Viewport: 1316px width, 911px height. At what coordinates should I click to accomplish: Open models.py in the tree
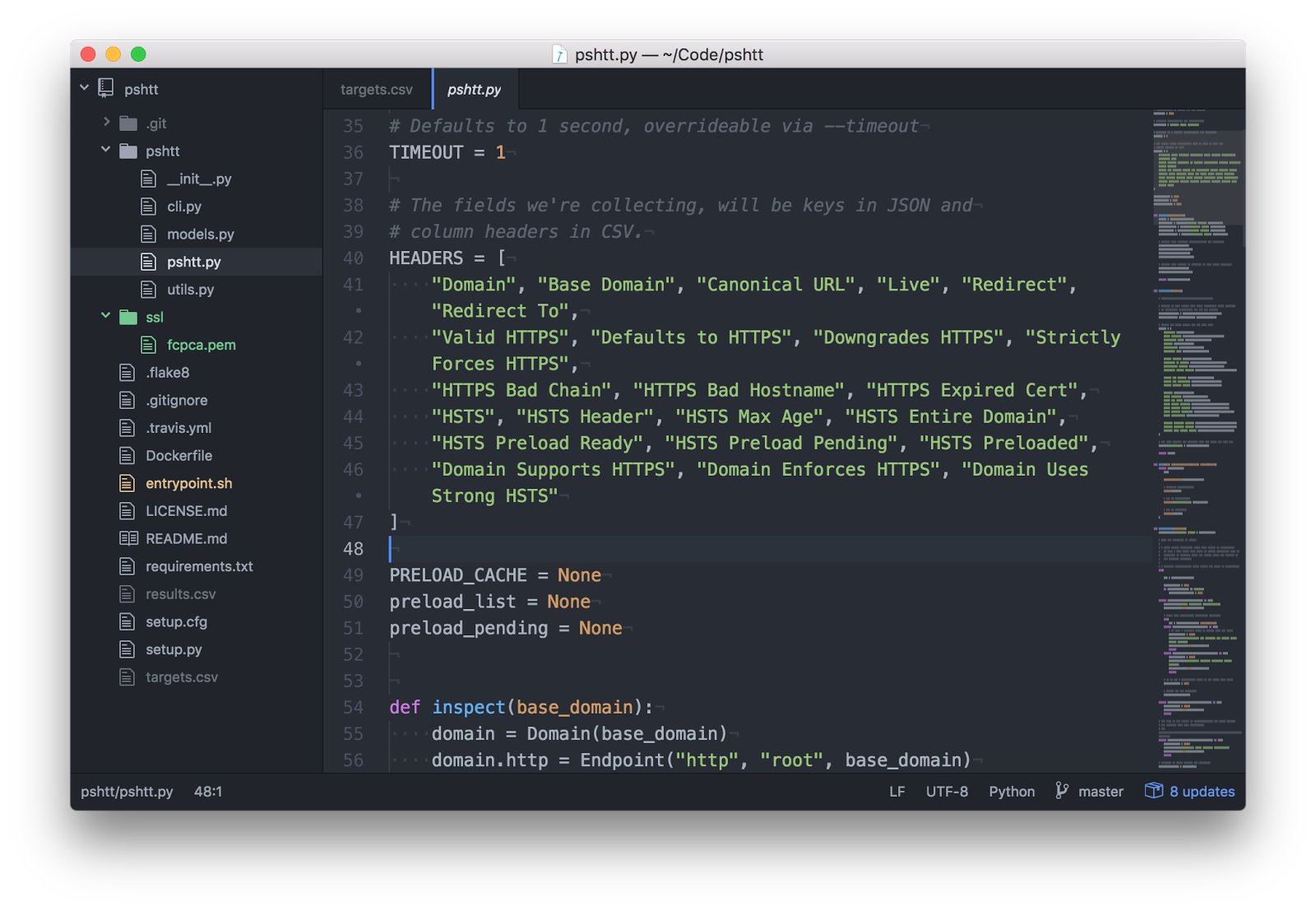coord(201,235)
